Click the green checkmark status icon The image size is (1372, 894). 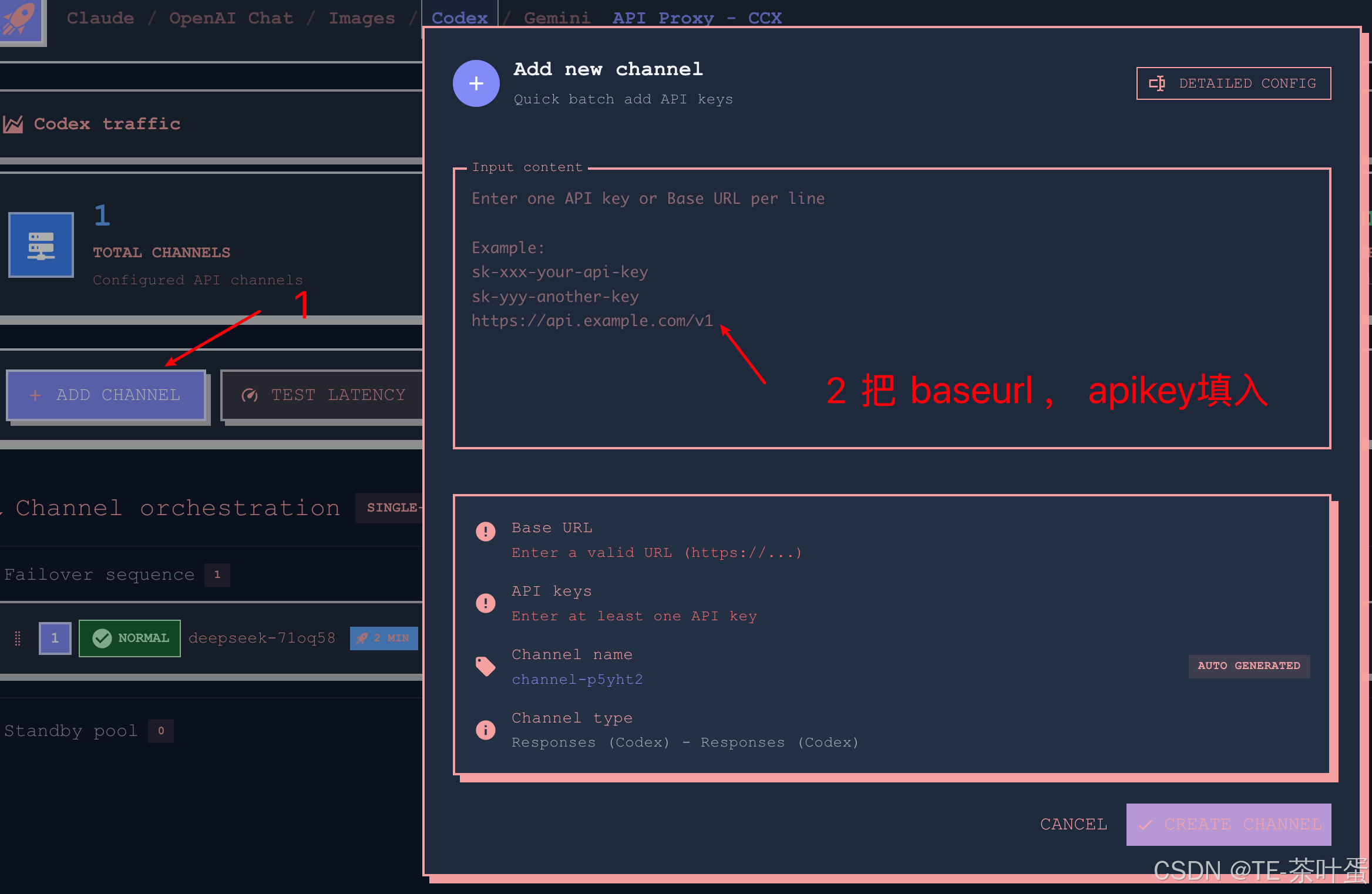click(102, 638)
